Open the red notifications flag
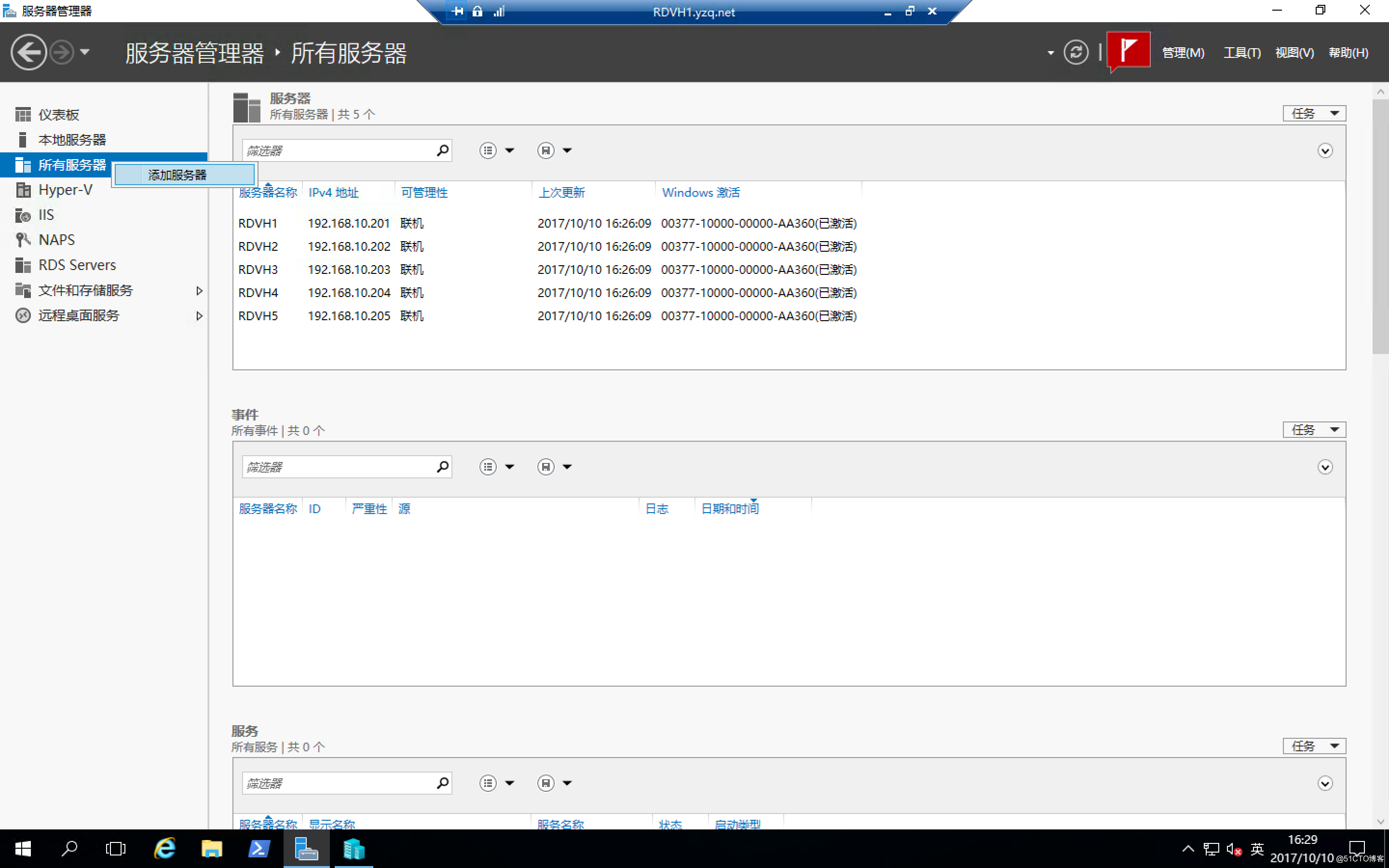This screenshot has height=868, width=1389. click(x=1129, y=51)
